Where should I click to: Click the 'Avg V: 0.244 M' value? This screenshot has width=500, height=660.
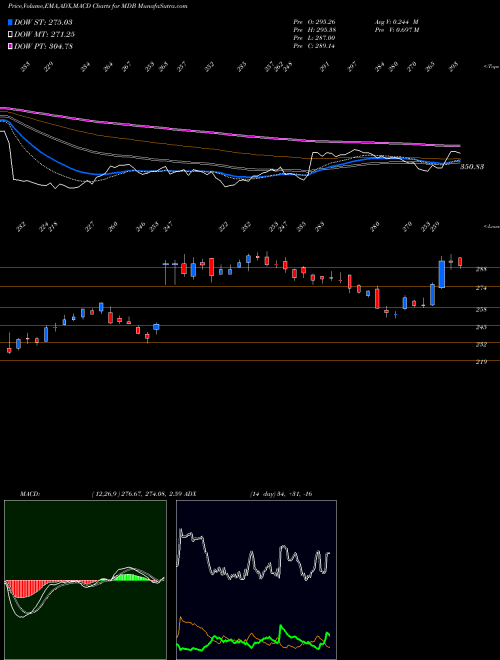click(x=396, y=22)
